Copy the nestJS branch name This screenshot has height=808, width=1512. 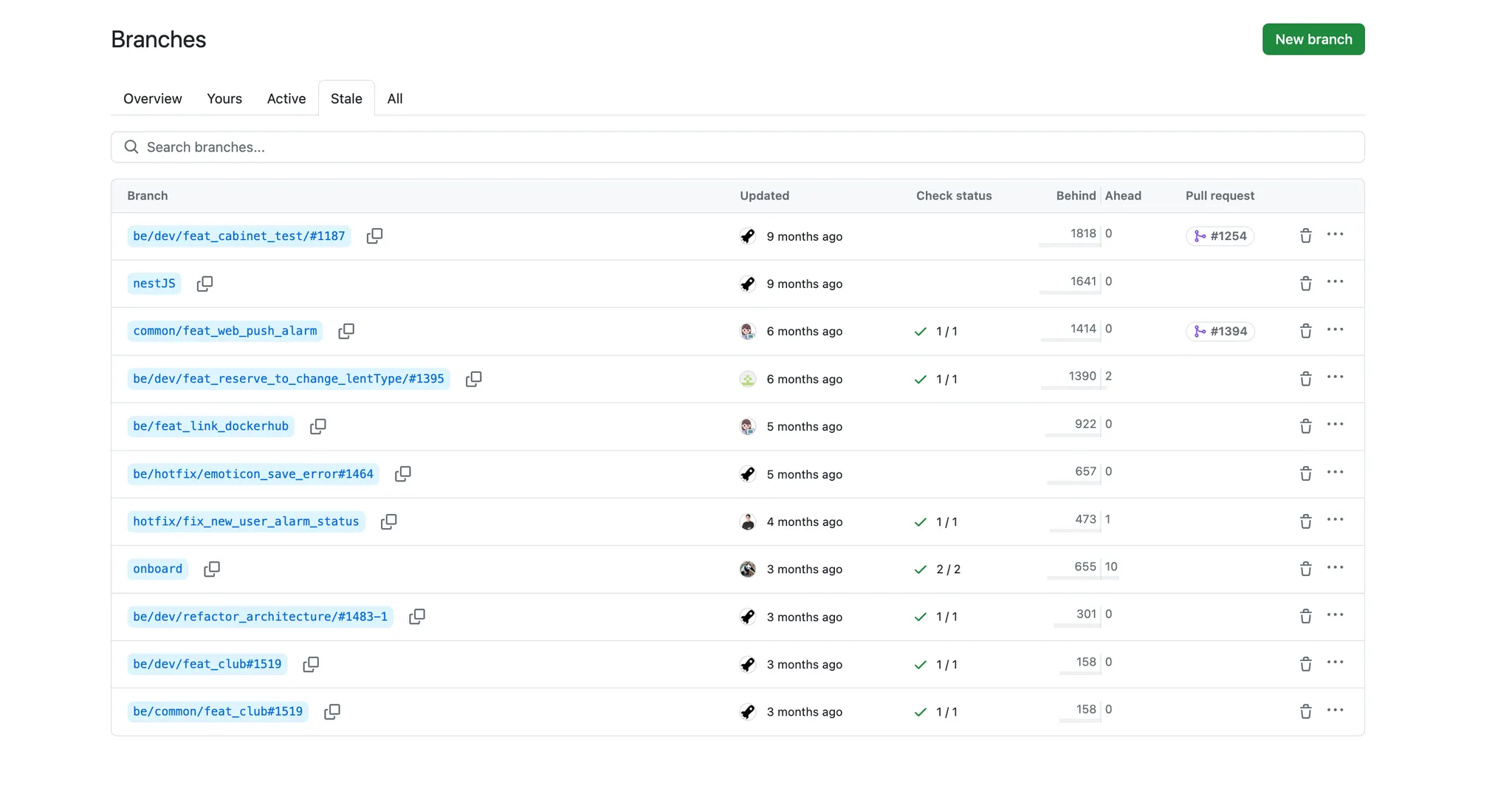205,284
